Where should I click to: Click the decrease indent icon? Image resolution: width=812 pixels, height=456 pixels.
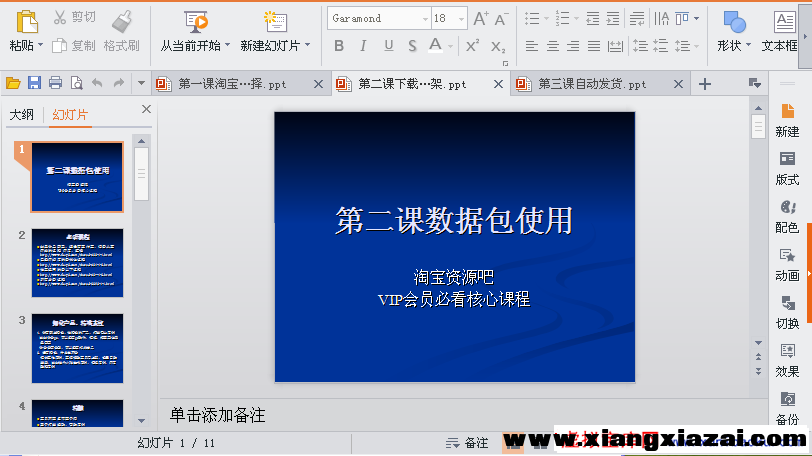click(x=592, y=19)
